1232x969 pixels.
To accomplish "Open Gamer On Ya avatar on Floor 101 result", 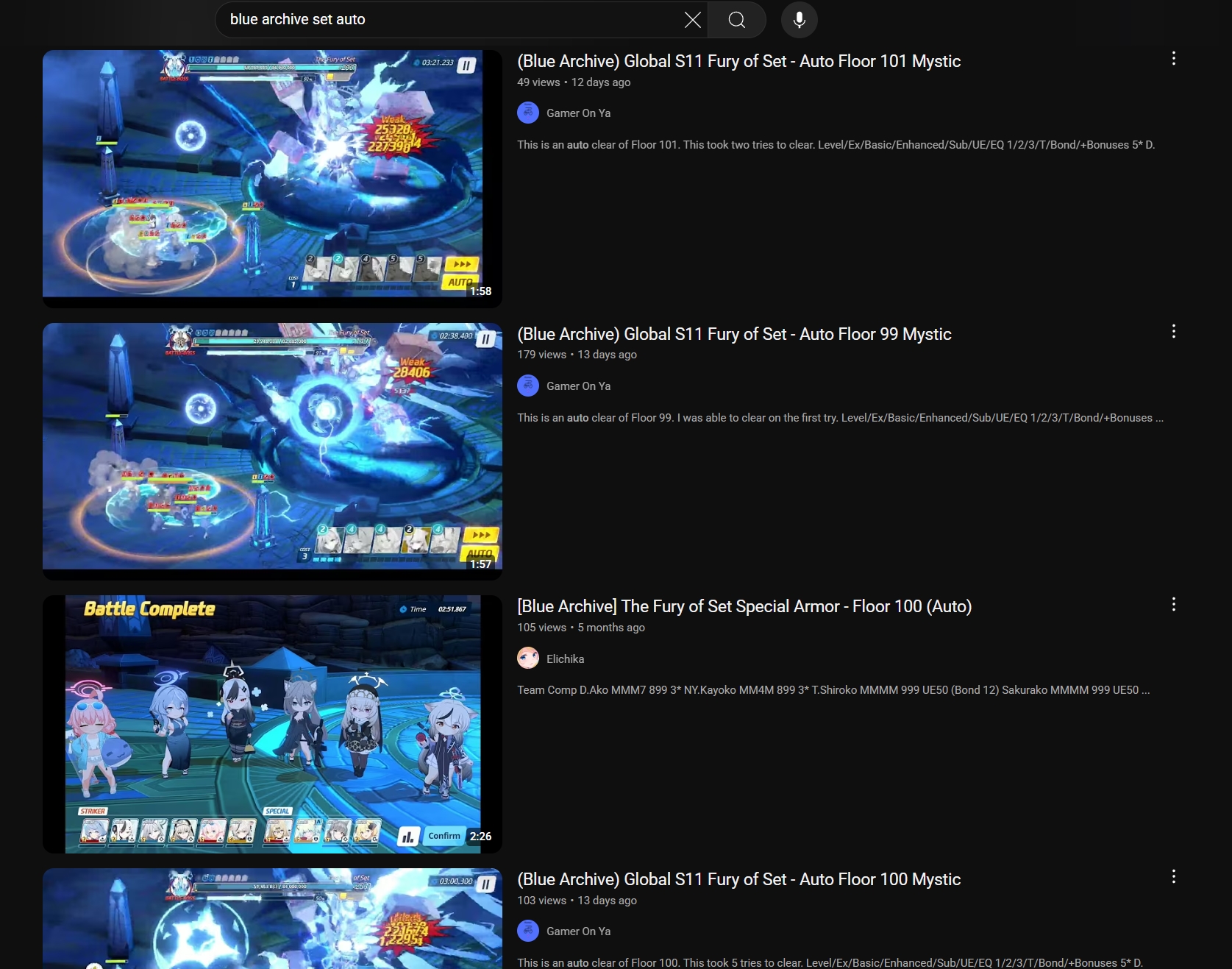I will pyautogui.click(x=528, y=113).
